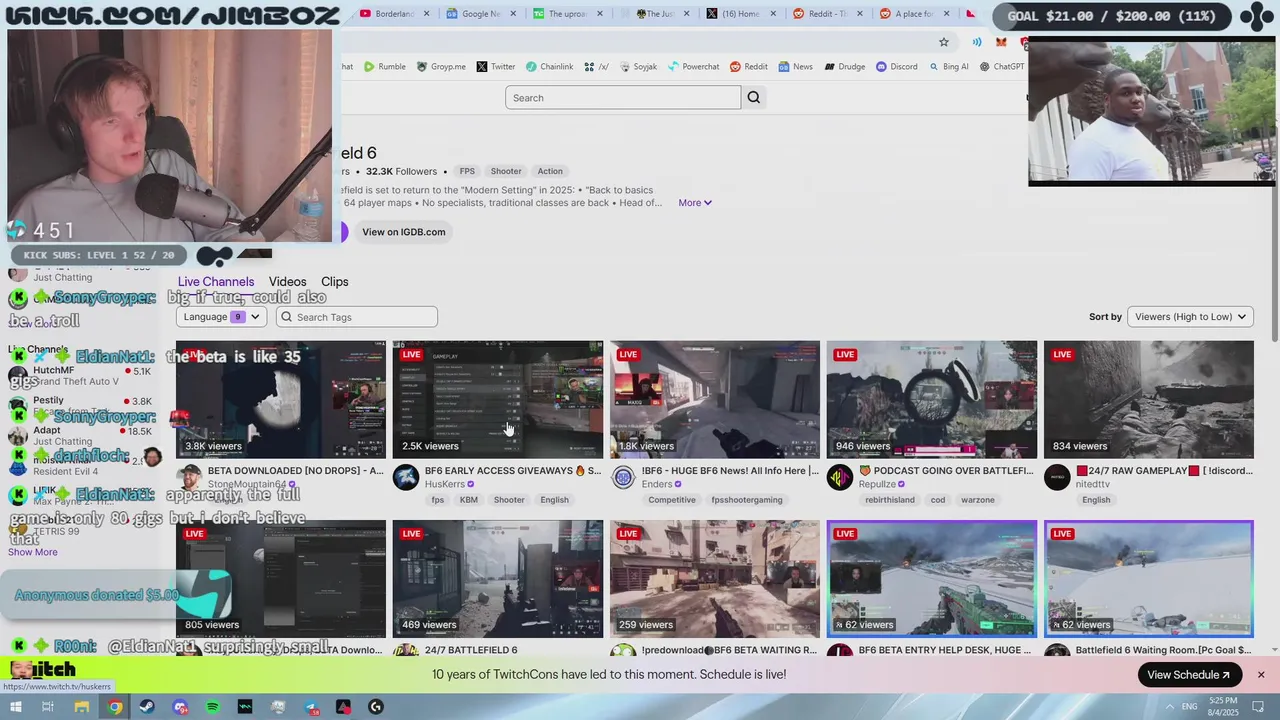The height and width of the screenshot is (720, 1280).
Task: Switch to the (16) Home X tab
Action: coord(740,14)
